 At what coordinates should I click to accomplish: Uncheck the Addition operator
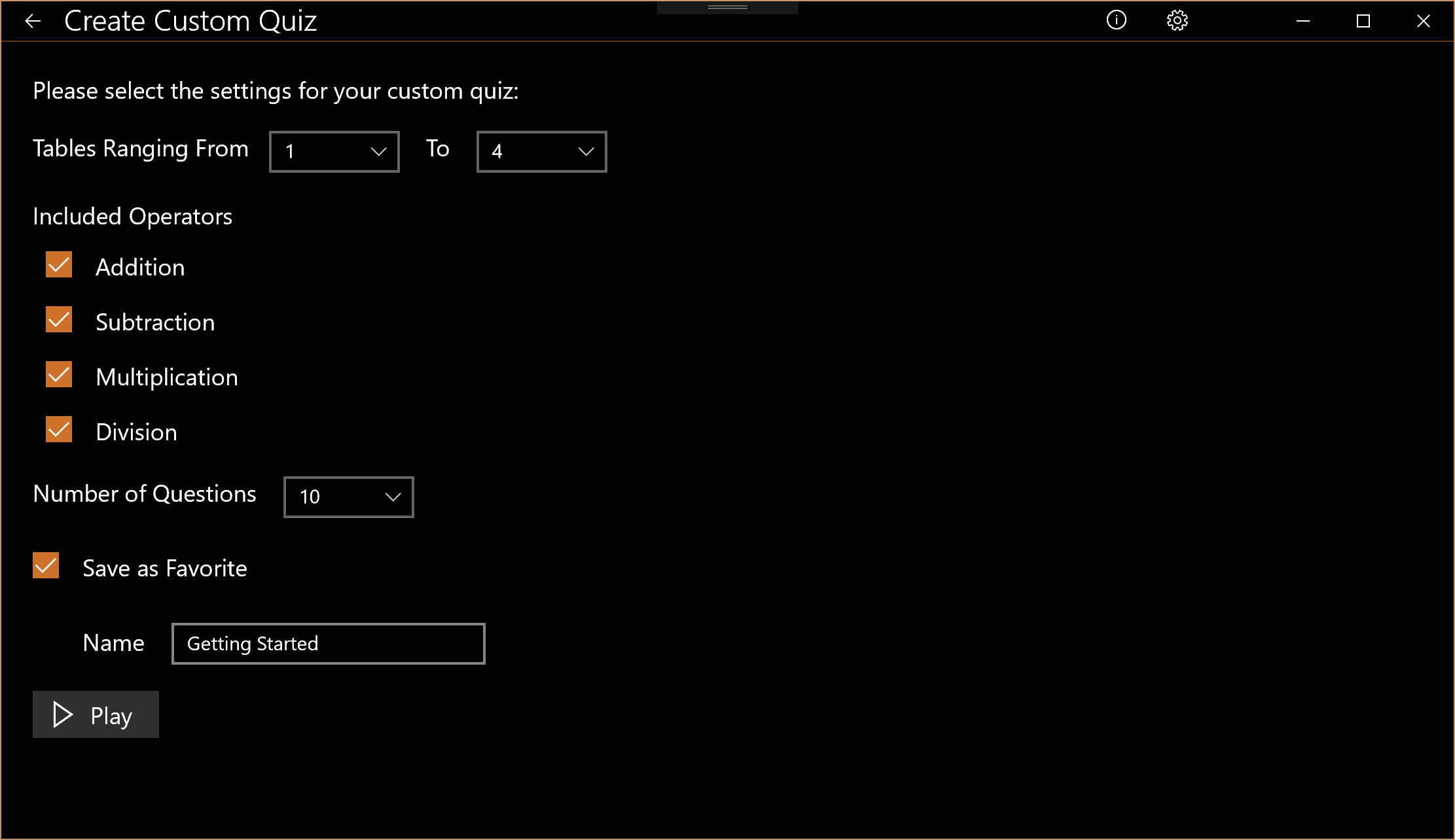[x=59, y=265]
